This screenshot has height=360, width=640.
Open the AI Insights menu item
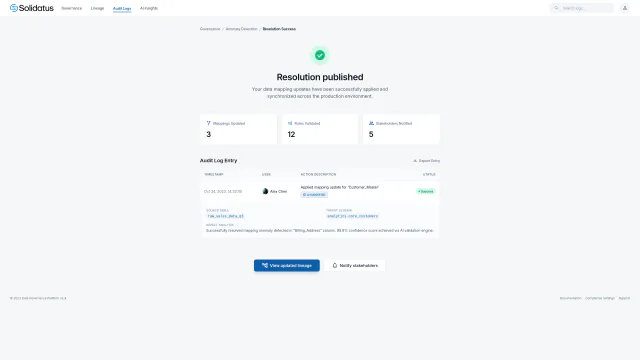click(x=149, y=8)
